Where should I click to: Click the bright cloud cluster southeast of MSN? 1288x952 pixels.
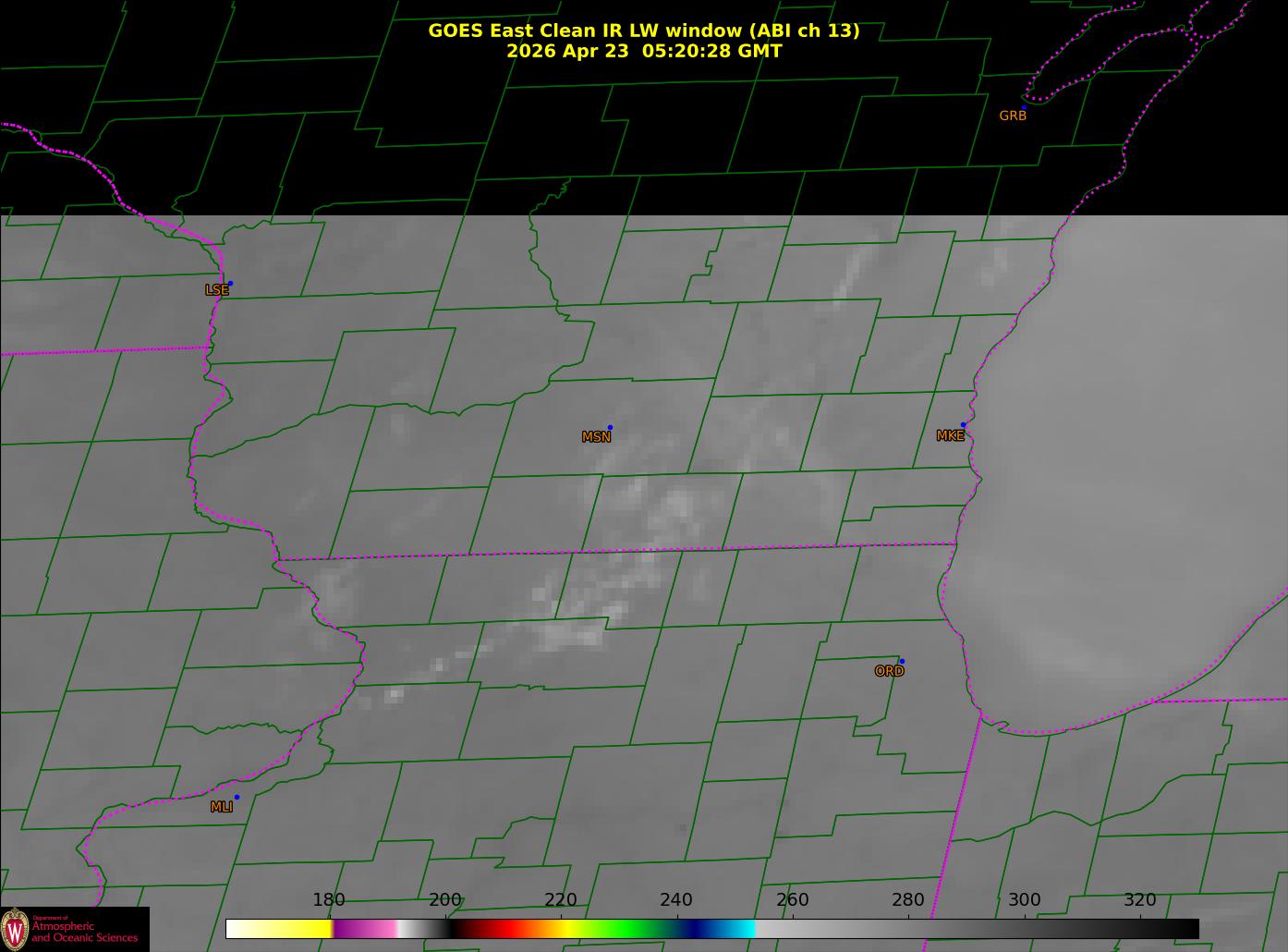(670, 507)
